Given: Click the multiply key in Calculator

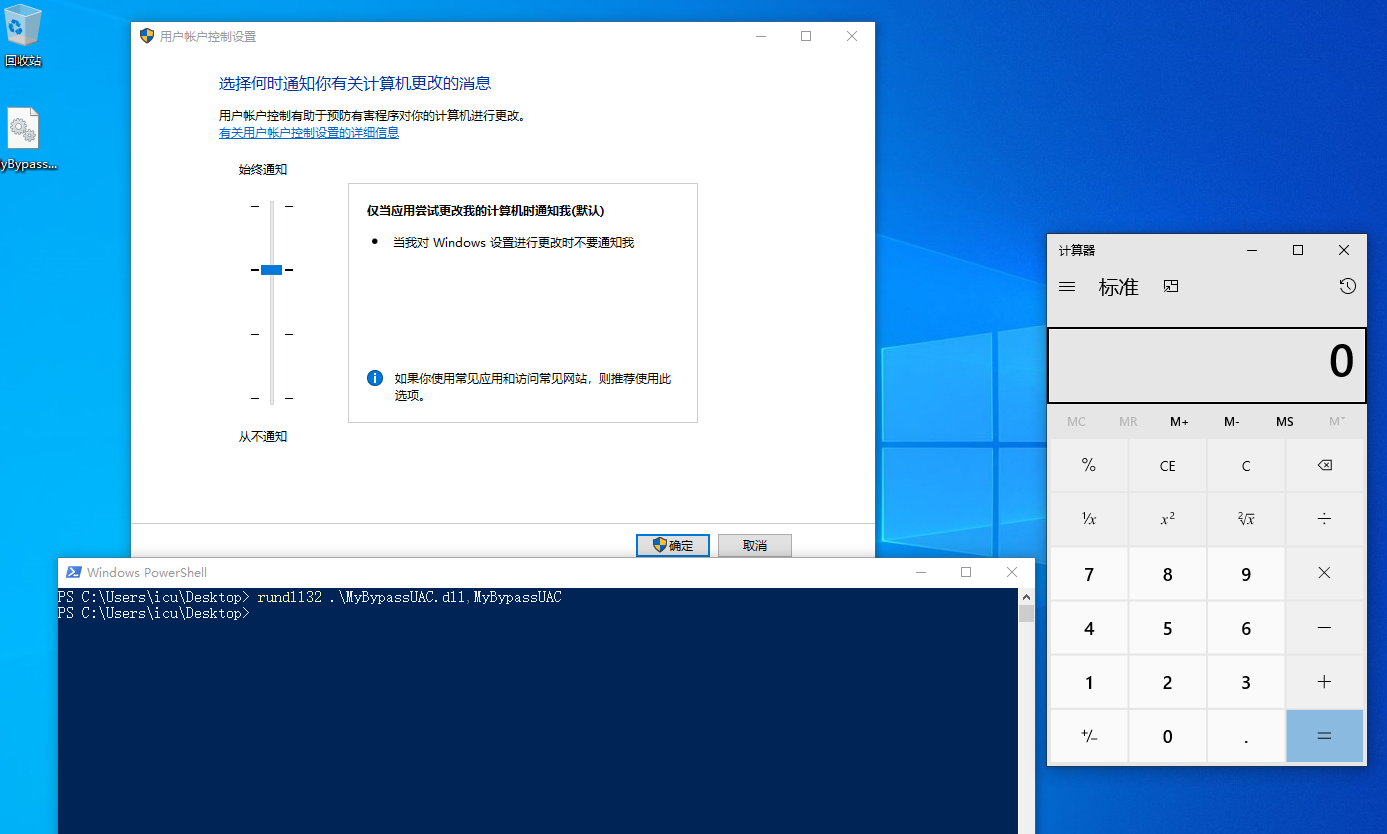Looking at the screenshot, I should (1324, 574).
